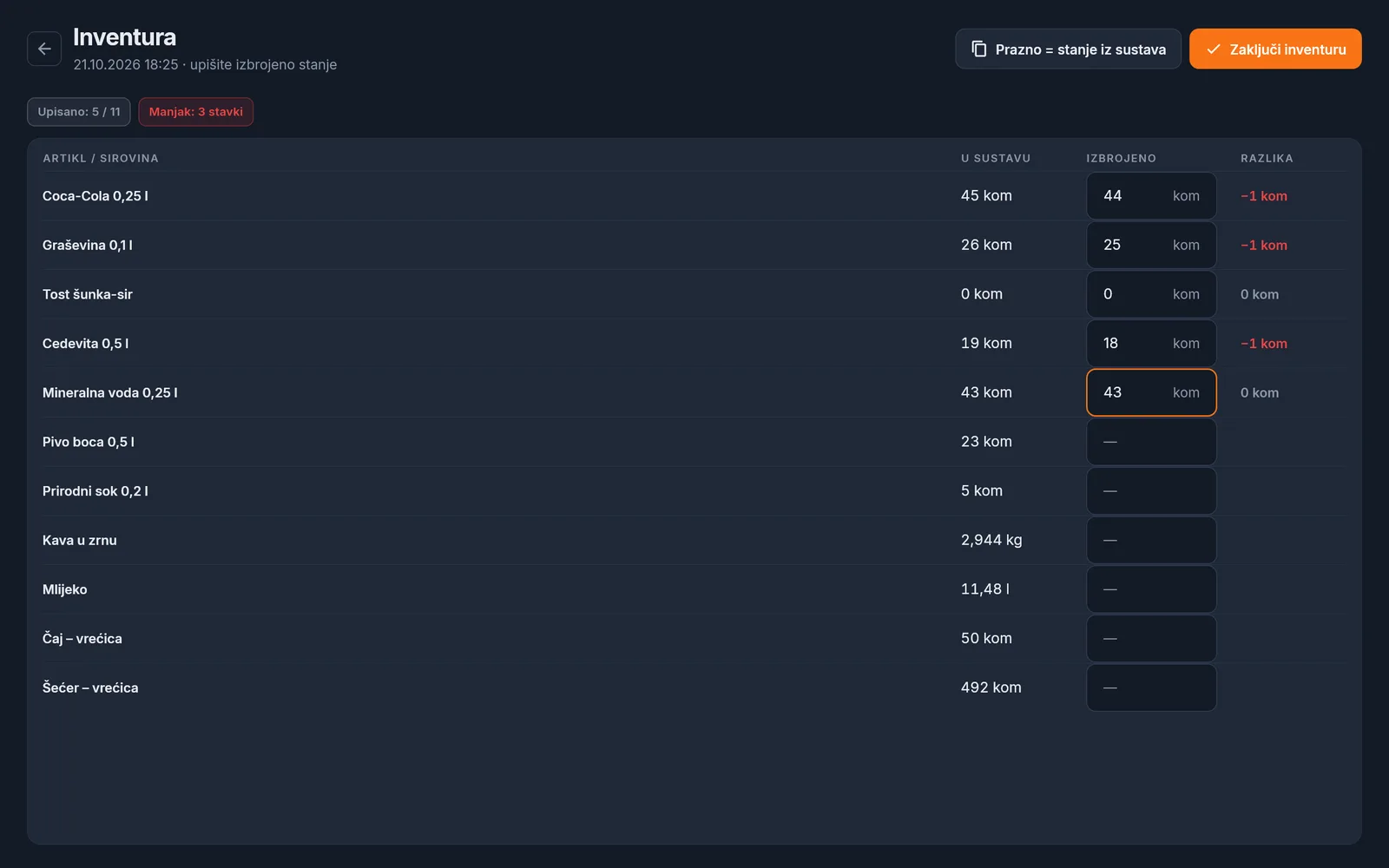Viewport: 1389px width, 868px height.
Task: Click the ARTIKL / SIROVINA column header
Action: pyautogui.click(x=101, y=158)
